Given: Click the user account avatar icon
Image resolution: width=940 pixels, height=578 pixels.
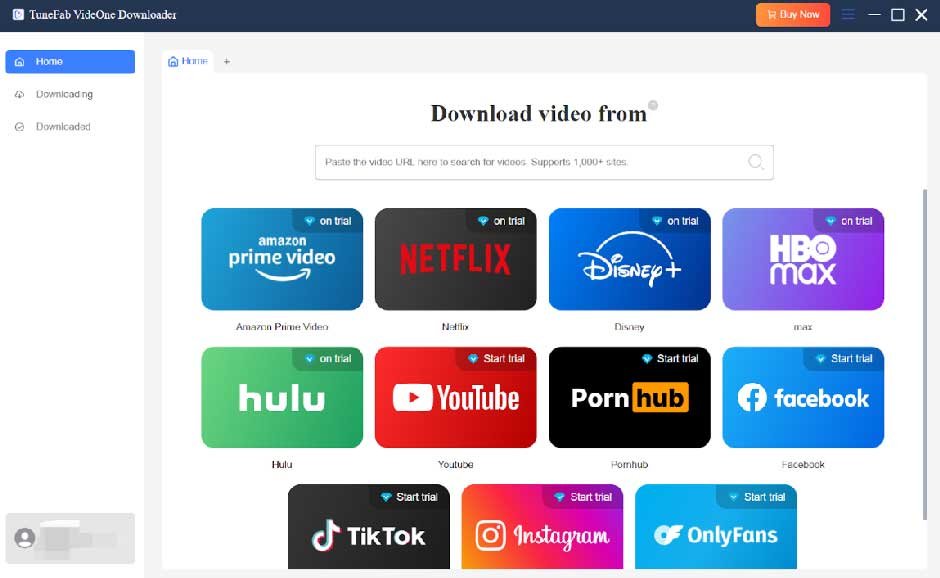Looking at the screenshot, I should (x=25, y=538).
